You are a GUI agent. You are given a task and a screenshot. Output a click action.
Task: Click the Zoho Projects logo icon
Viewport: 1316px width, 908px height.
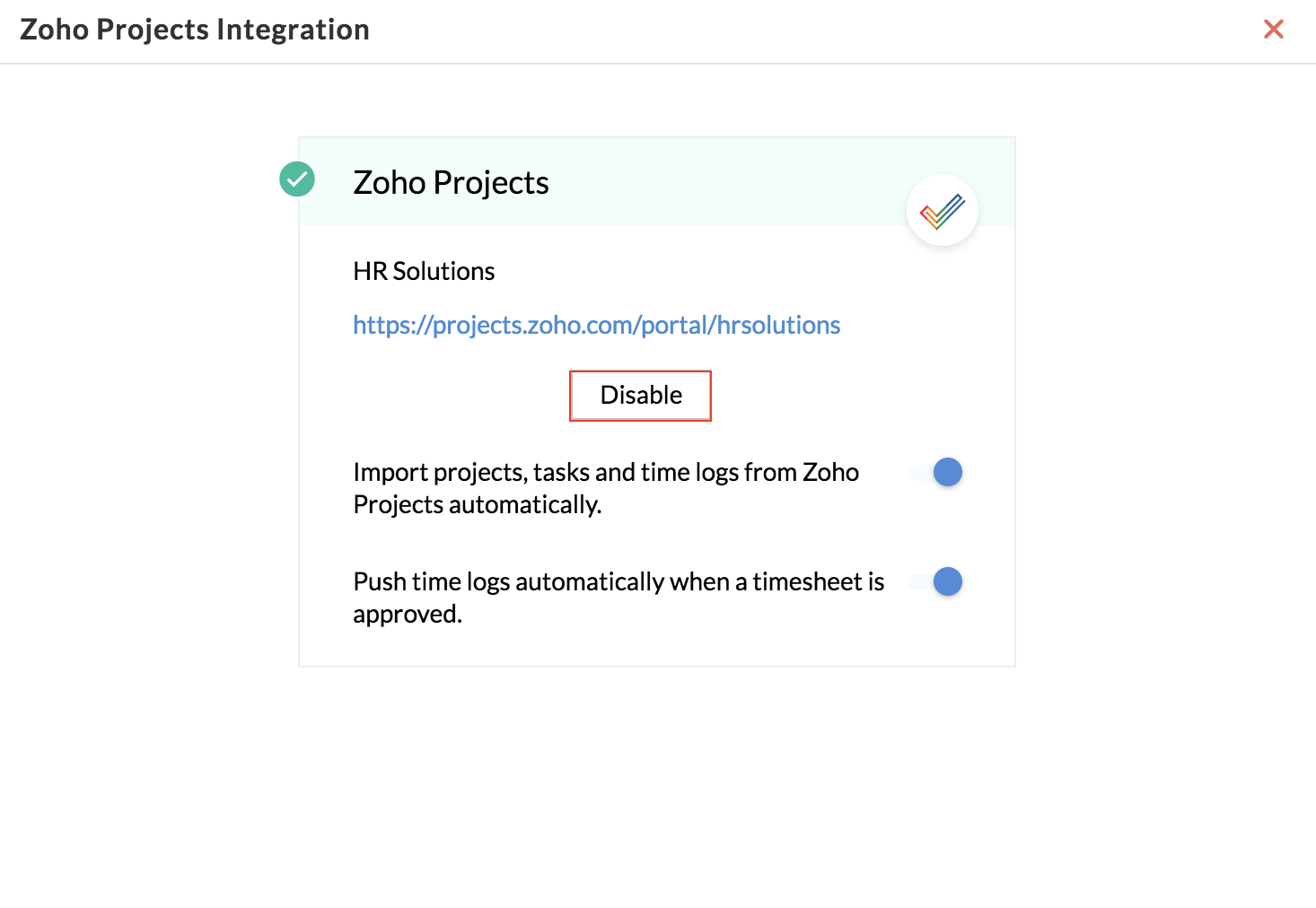point(943,211)
